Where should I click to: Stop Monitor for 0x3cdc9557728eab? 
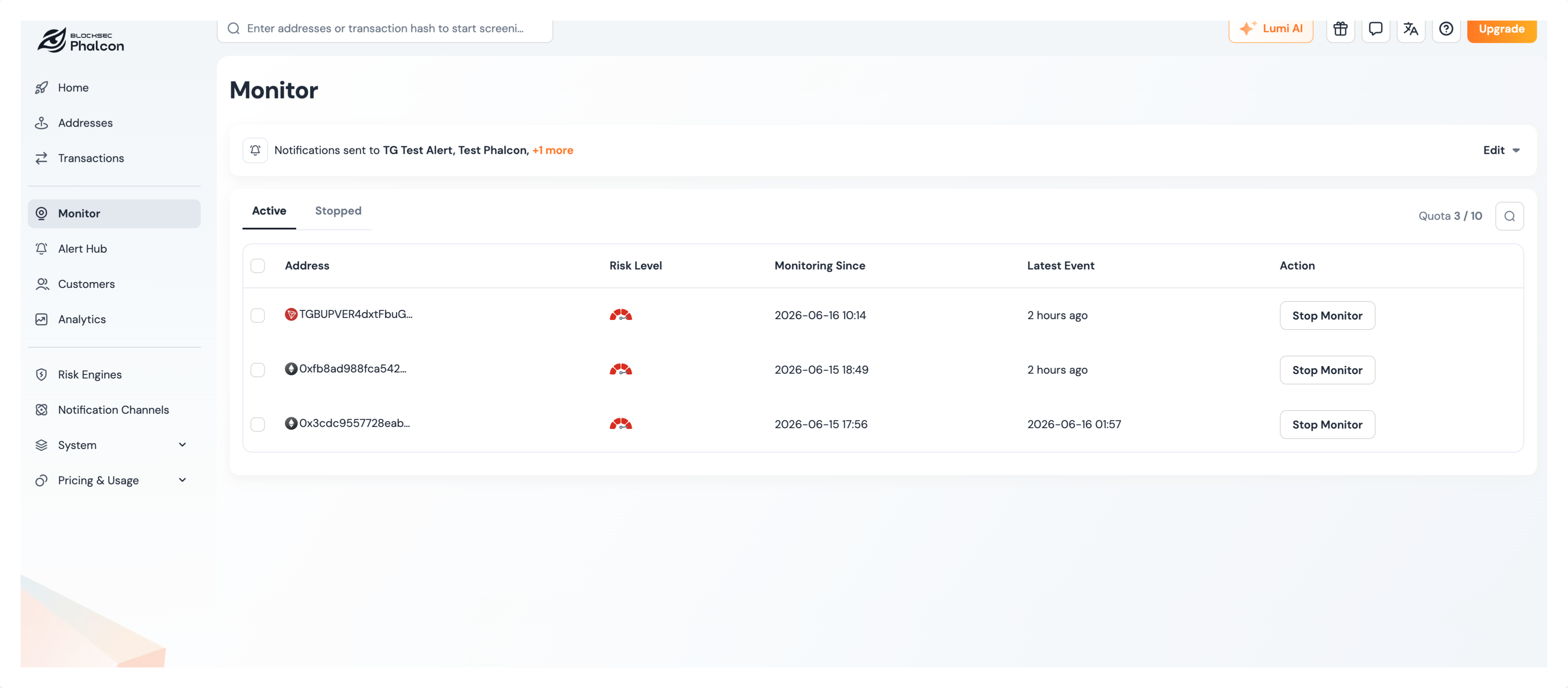[x=1327, y=425]
